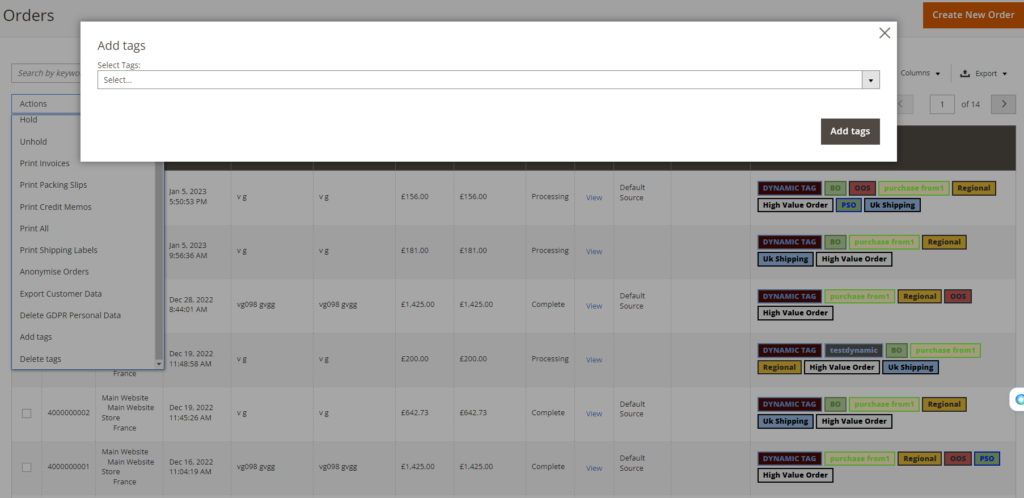Click Add tags dialog title
Image resolution: width=1024 pixels, height=498 pixels.
121,46
